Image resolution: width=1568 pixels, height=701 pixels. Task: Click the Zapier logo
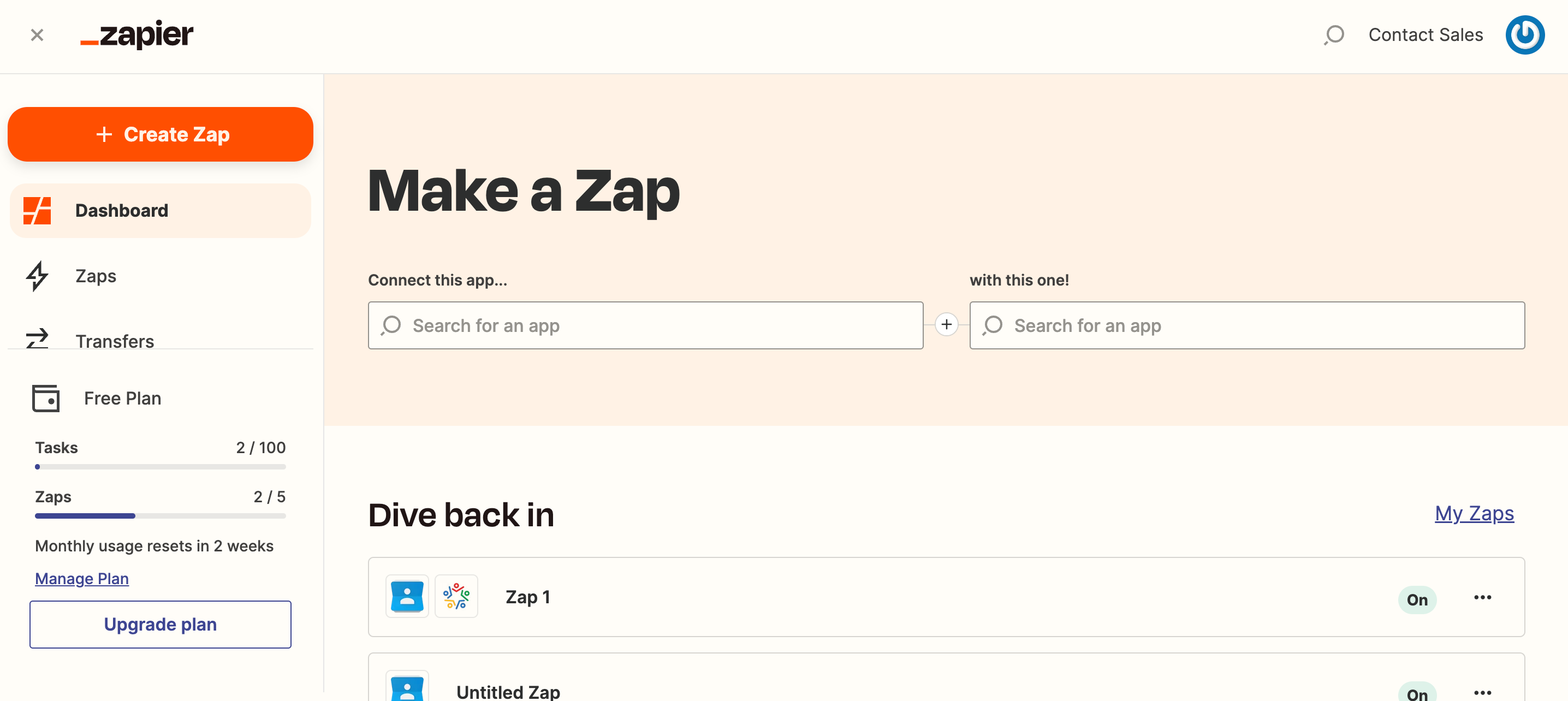coord(137,35)
